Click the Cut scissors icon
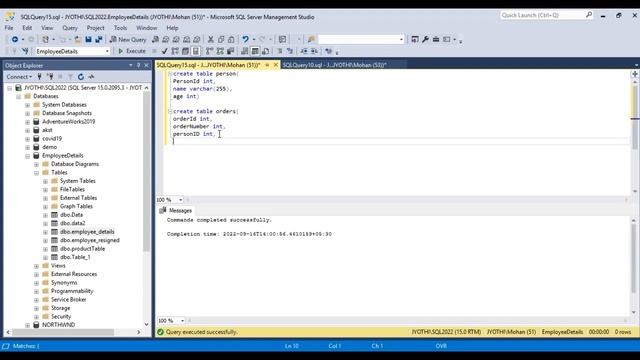Screen dimensions: 640x360 [211, 39]
